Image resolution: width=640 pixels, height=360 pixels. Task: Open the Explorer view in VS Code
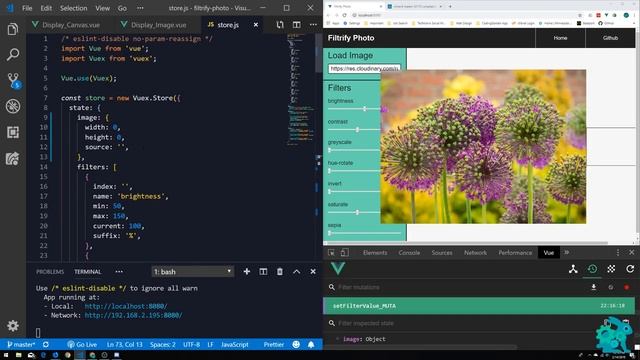pos(13,29)
